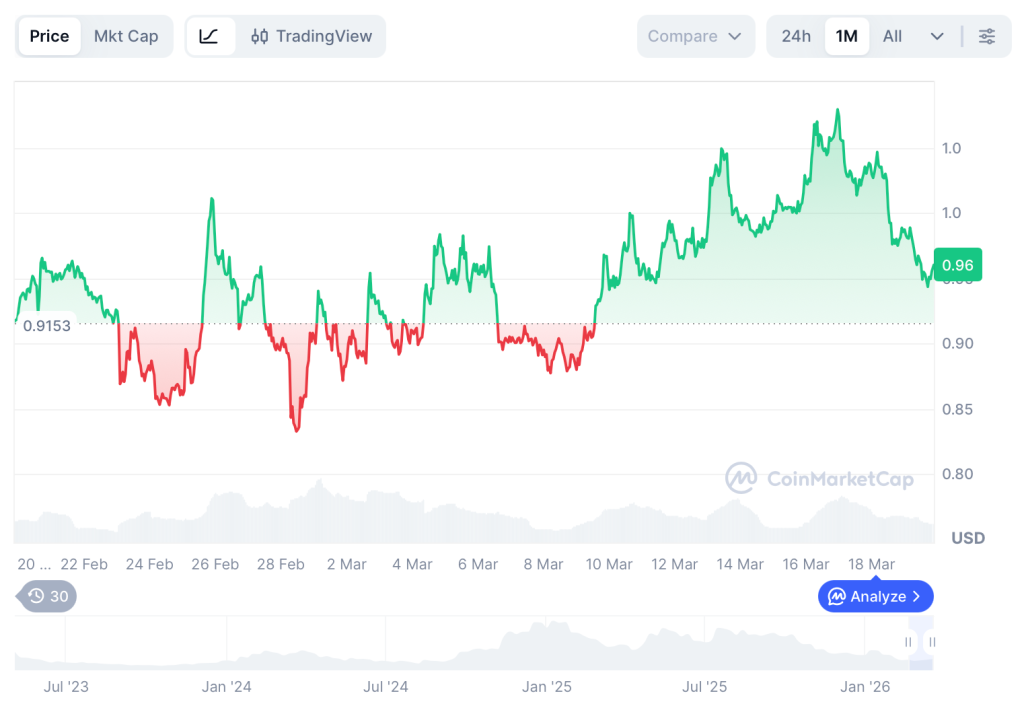
Task: Switch to the Mkt Cap tab
Action: pos(126,36)
